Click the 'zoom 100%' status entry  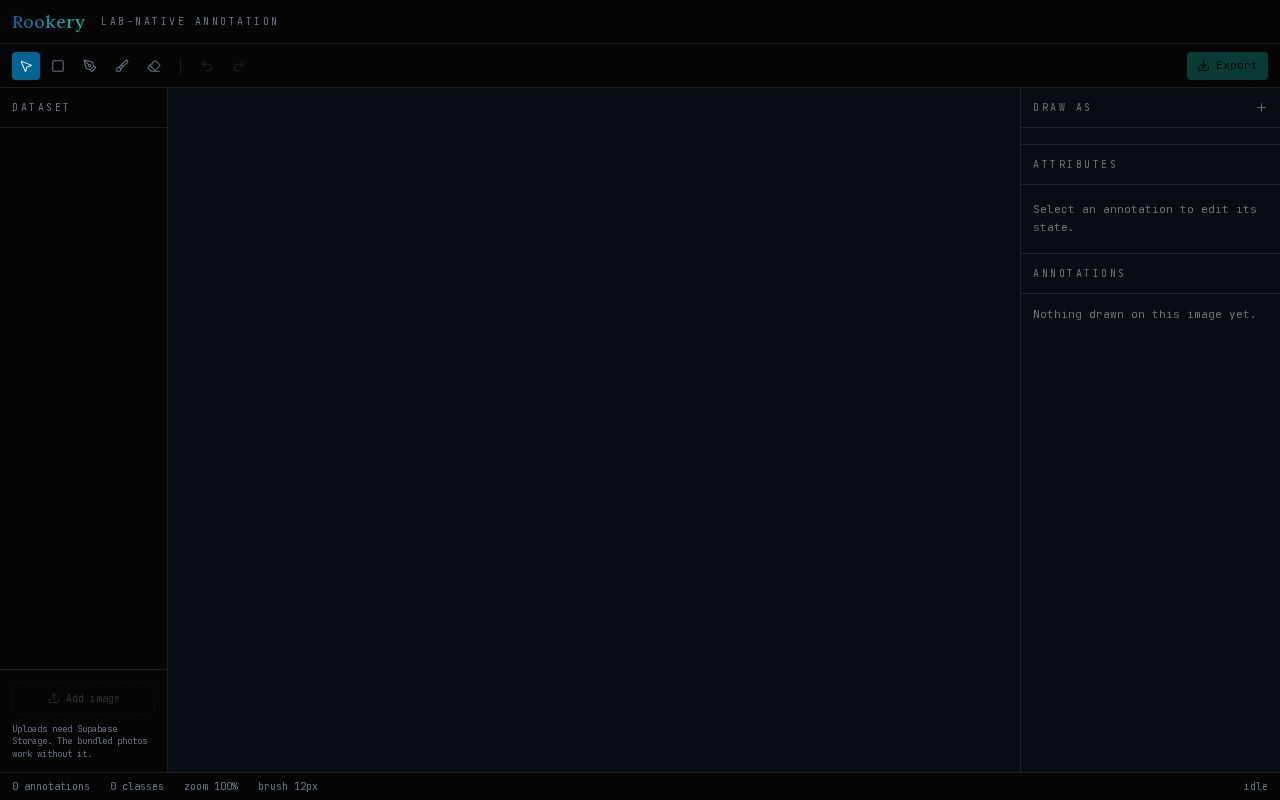[211, 786]
